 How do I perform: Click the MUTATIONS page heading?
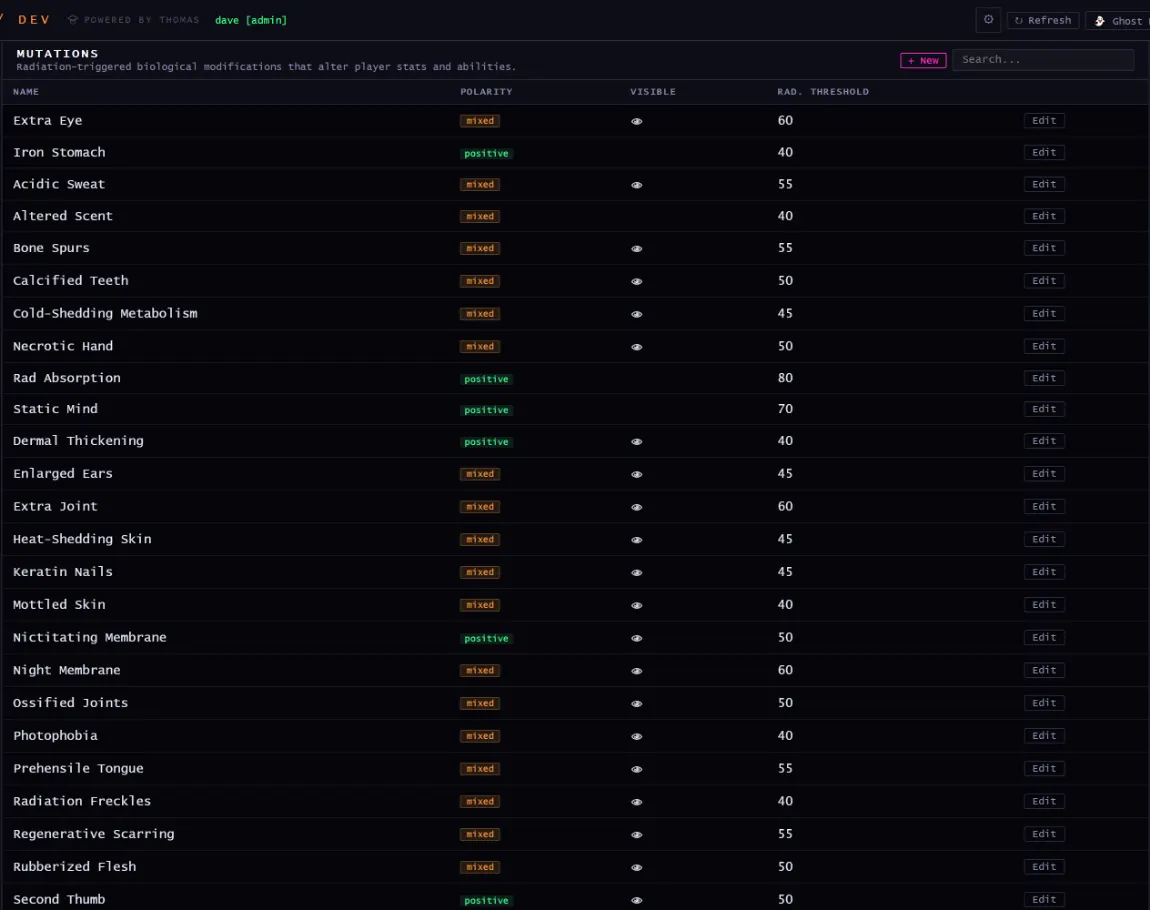click(x=57, y=54)
